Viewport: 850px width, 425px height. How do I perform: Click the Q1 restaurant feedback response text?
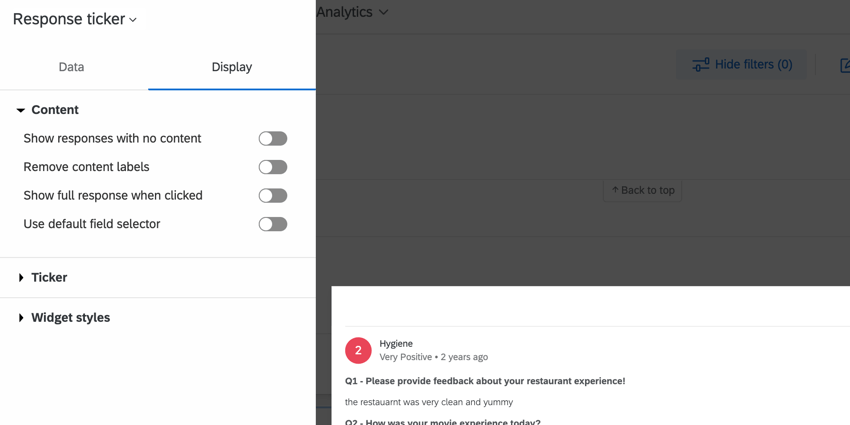429,402
